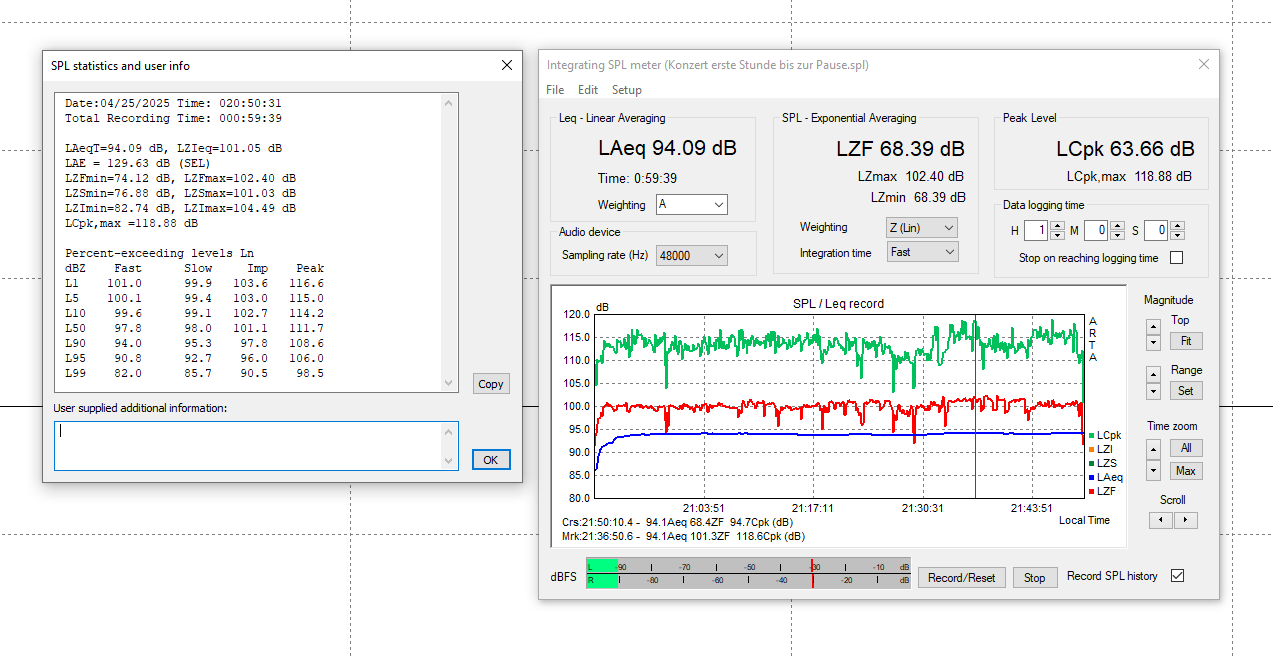Click the Stop button
1273x658 pixels.
1035,578
